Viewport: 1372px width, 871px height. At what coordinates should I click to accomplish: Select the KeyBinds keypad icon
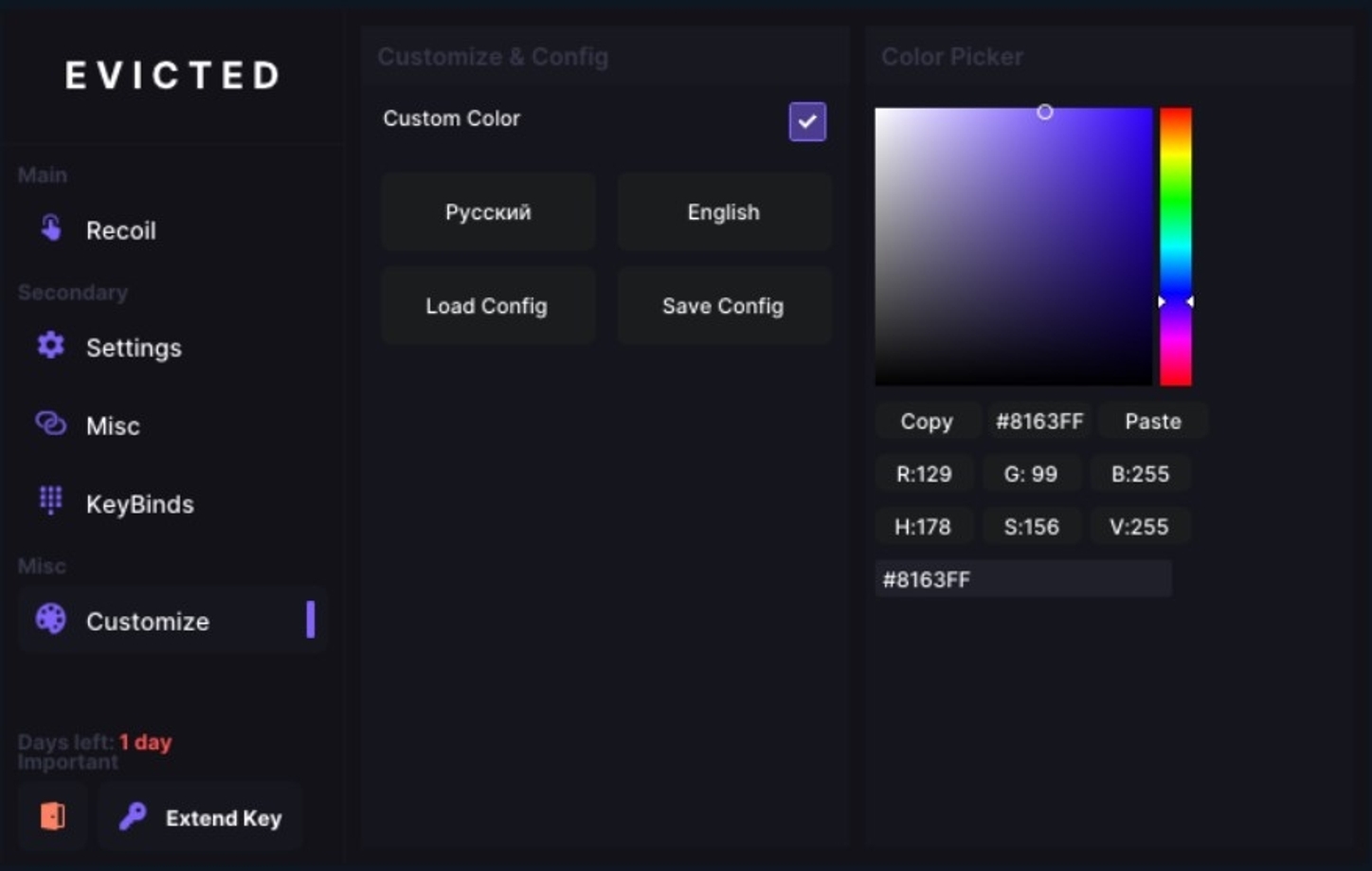pos(49,502)
